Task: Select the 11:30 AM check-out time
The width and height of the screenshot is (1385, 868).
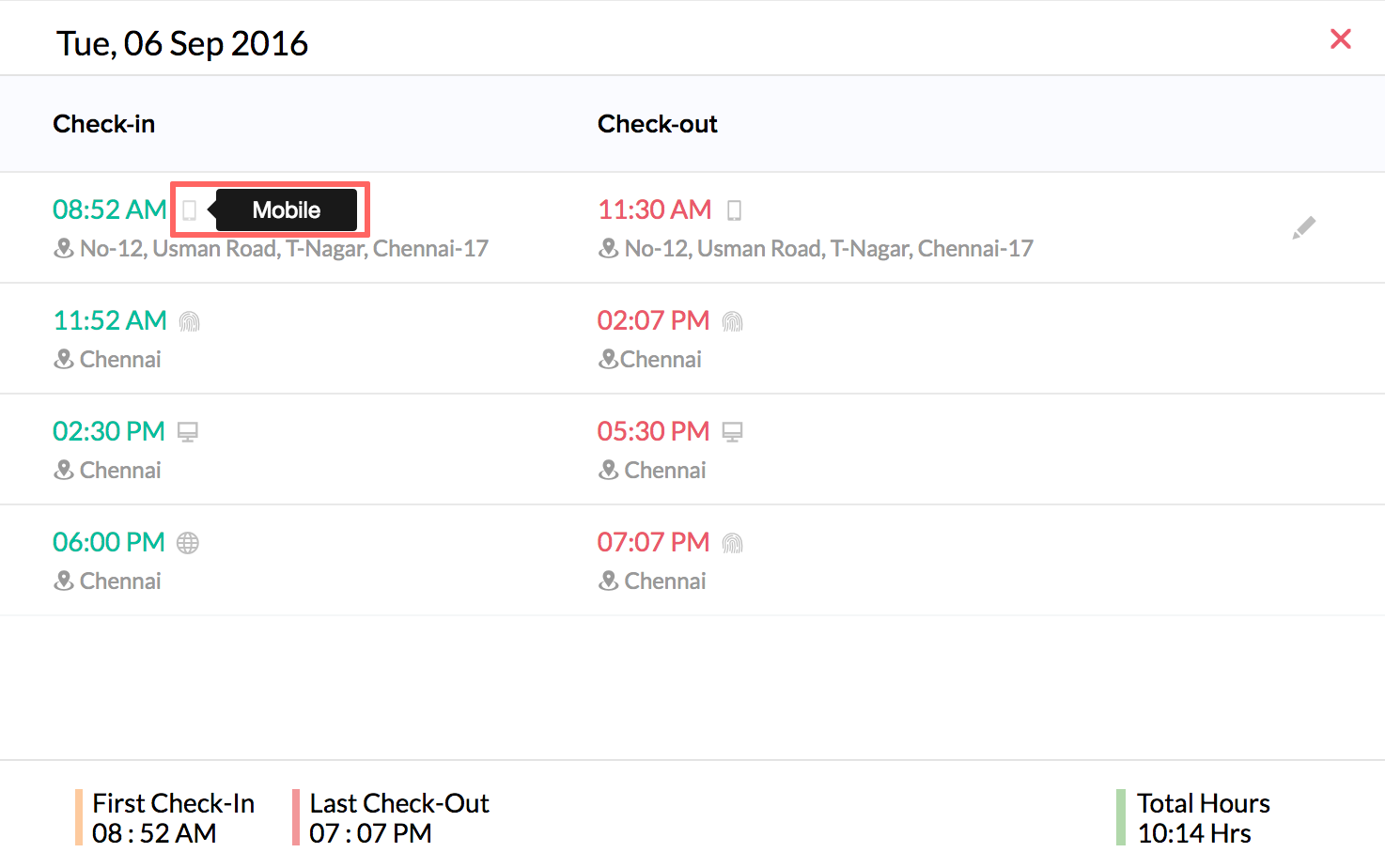Action: [x=654, y=209]
